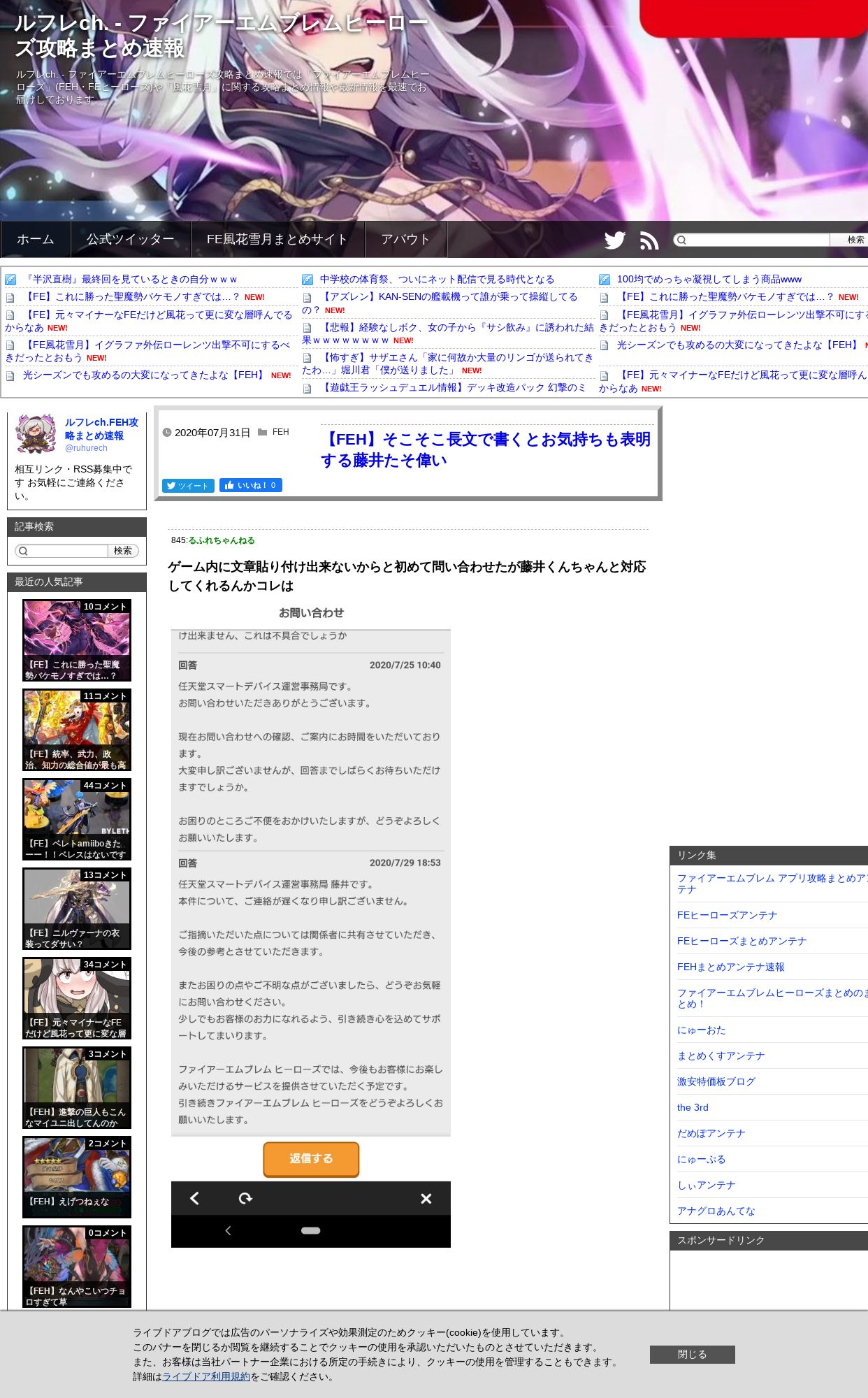
Task: Click magnifier icon in header search box
Action: 681,240
